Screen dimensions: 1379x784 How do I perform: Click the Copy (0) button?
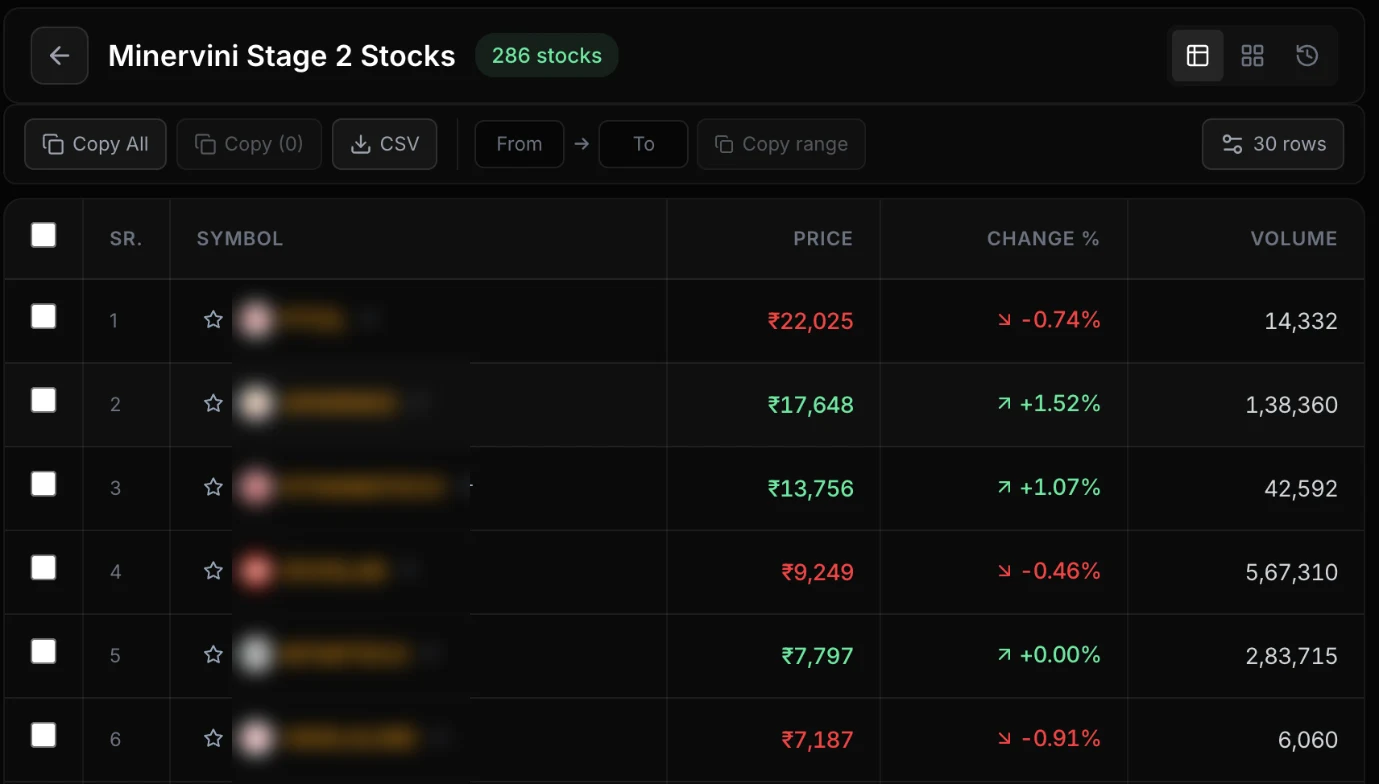[x=249, y=144]
